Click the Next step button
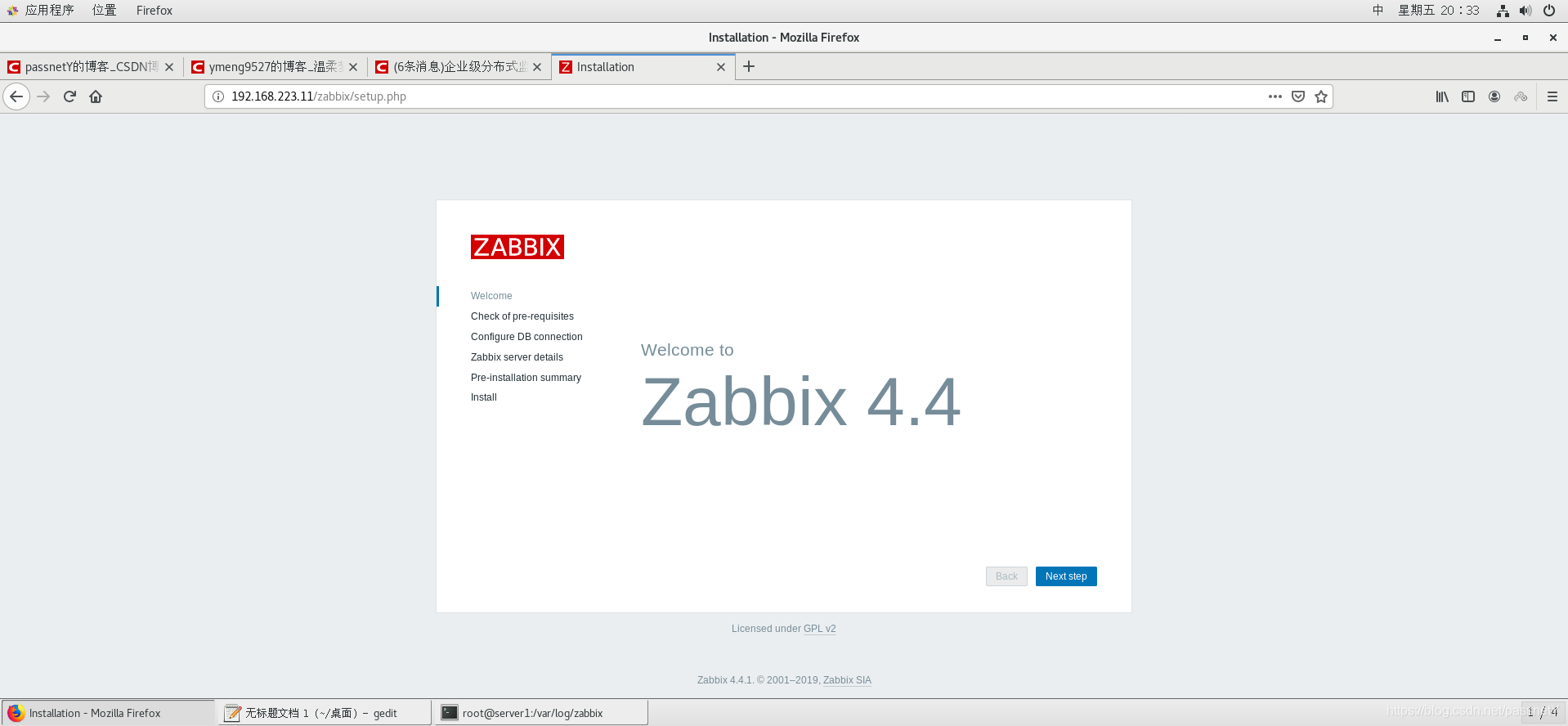 1066,576
